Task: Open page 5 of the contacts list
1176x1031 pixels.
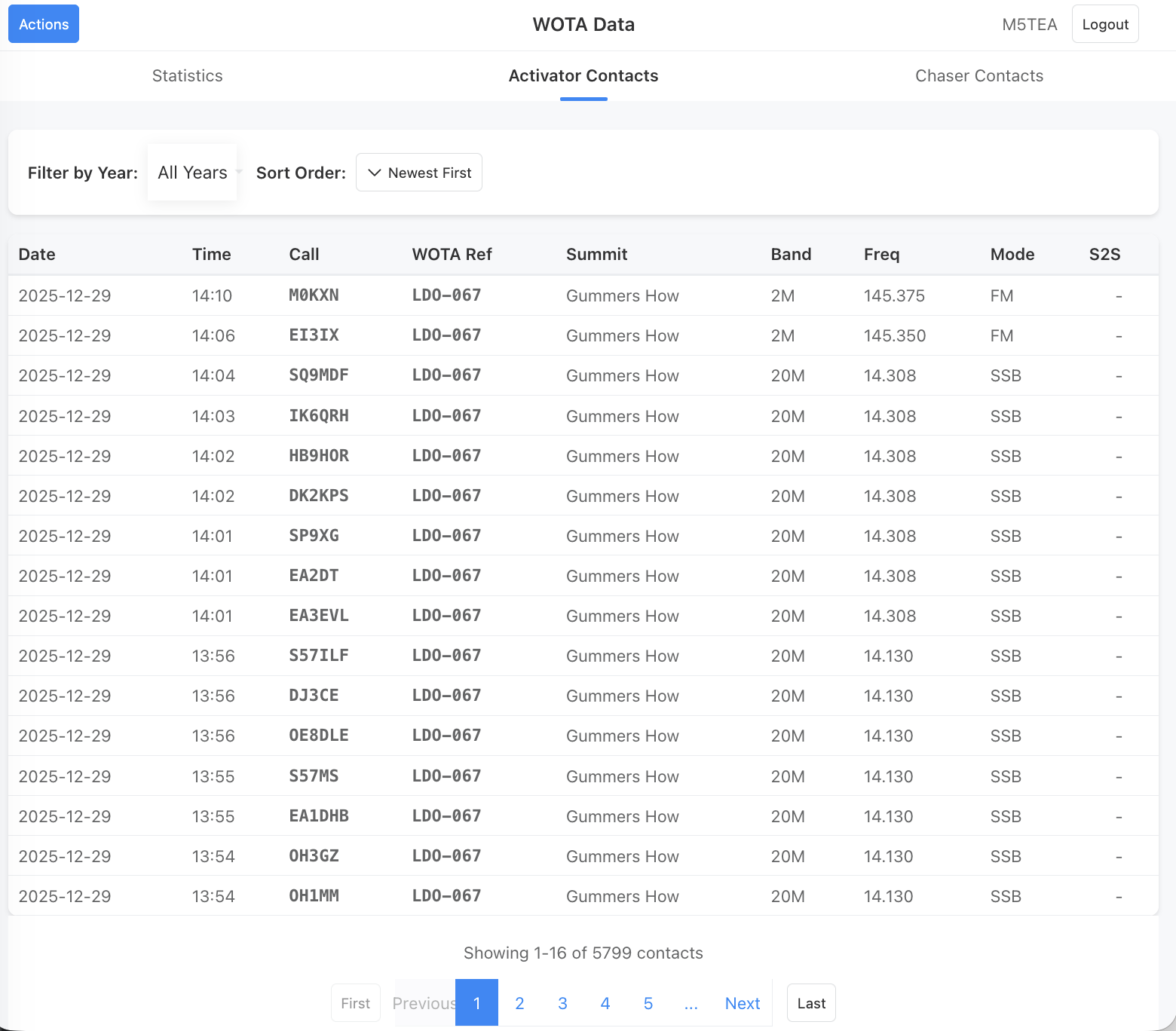Action: point(648,1003)
